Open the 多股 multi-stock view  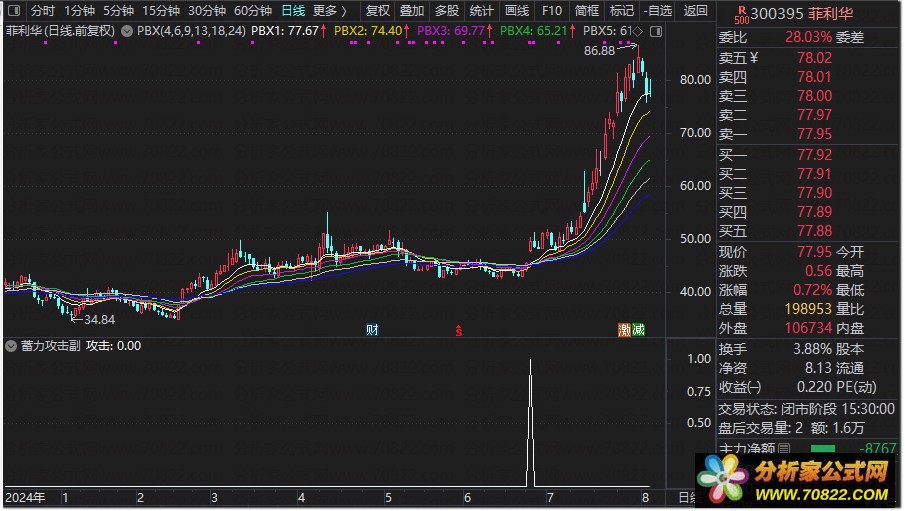pyautogui.click(x=447, y=10)
